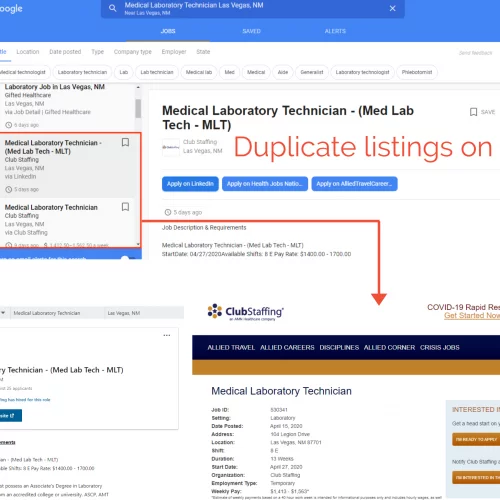Screen dimensions: 500x500
Task: Open ALLIED TRAVEL menu
Action: 231,348
